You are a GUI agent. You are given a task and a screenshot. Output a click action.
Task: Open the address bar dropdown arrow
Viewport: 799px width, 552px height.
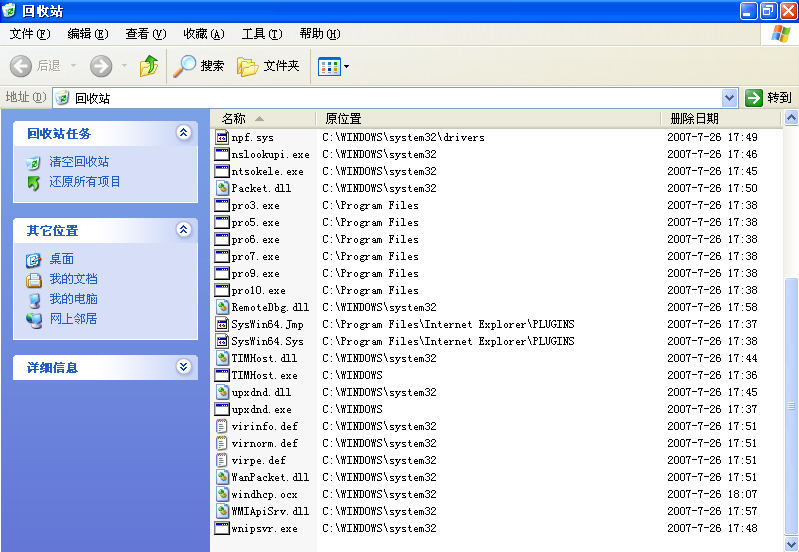point(730,98)
